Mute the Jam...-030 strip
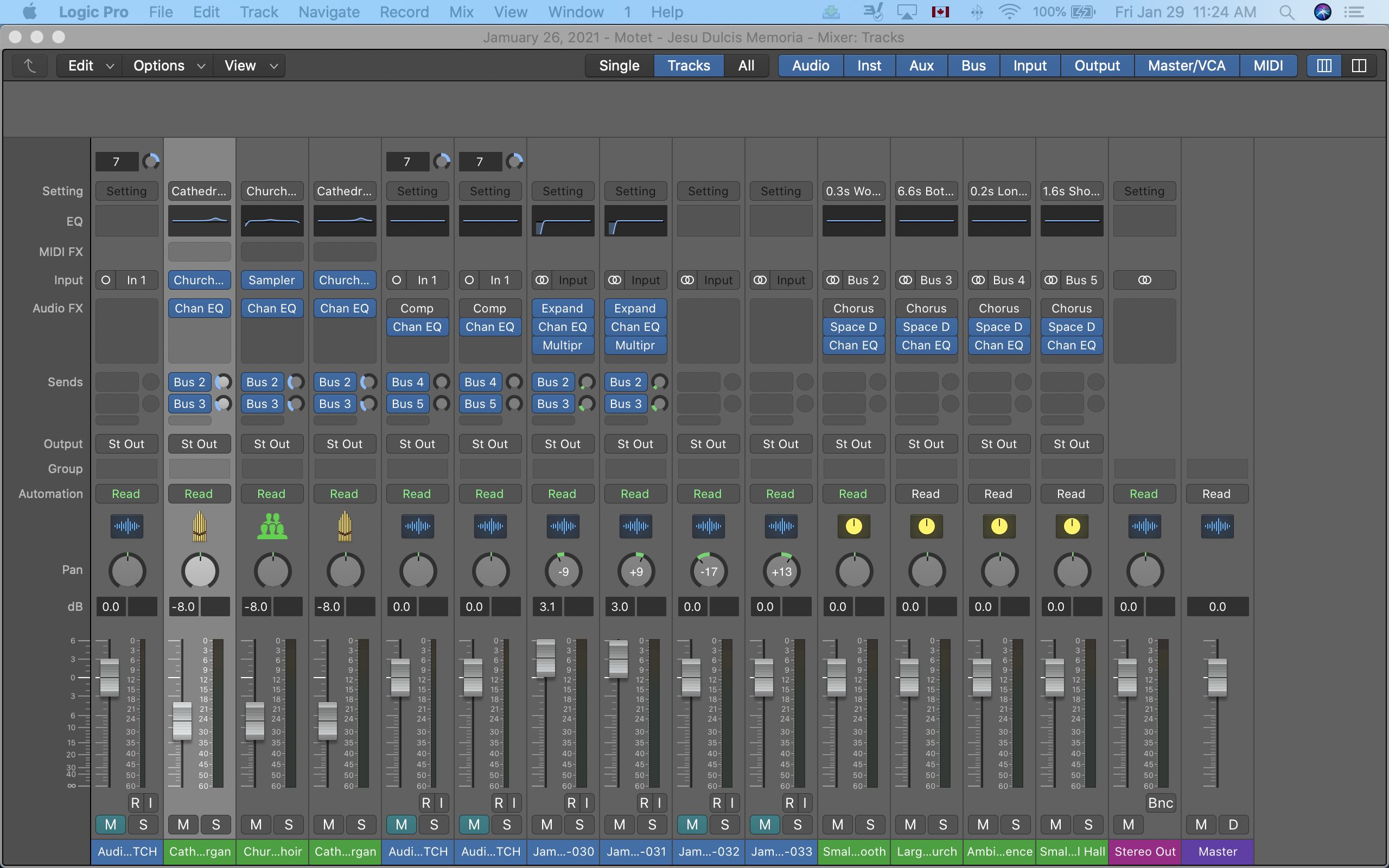 547,825
